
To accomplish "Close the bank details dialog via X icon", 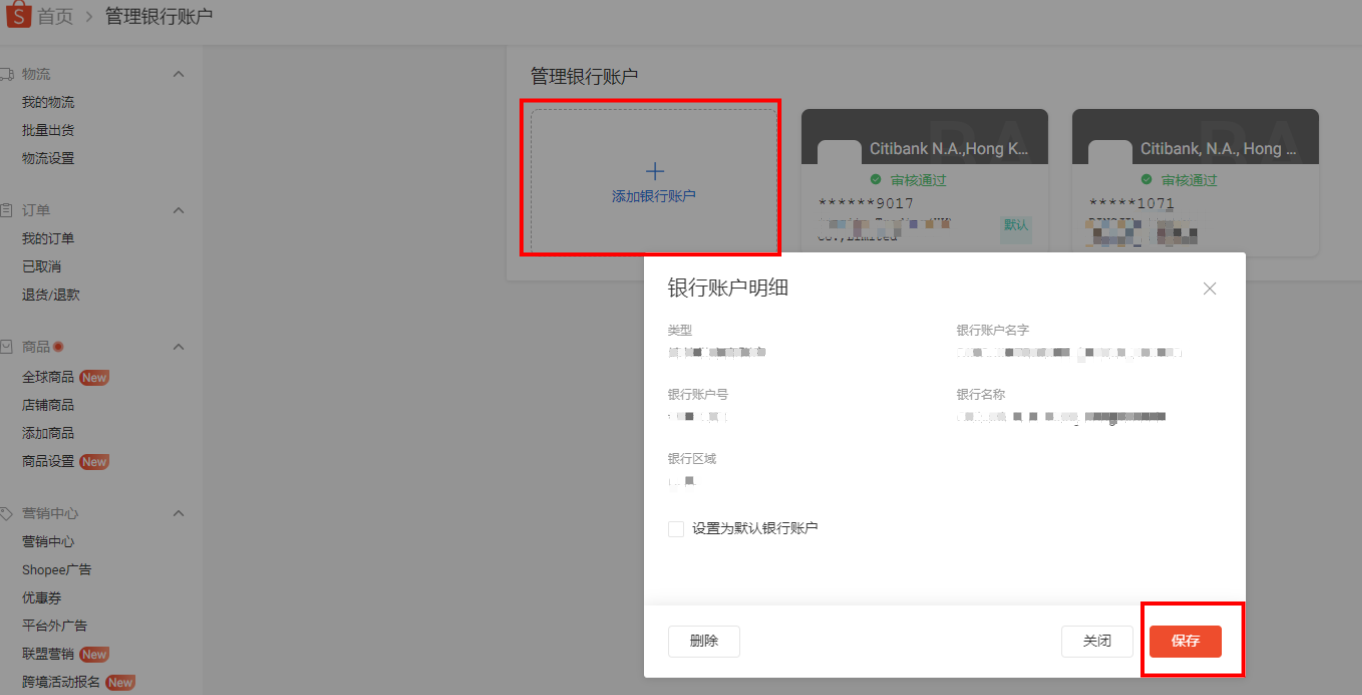I will pyautogui.click(x=1209, y=288).
